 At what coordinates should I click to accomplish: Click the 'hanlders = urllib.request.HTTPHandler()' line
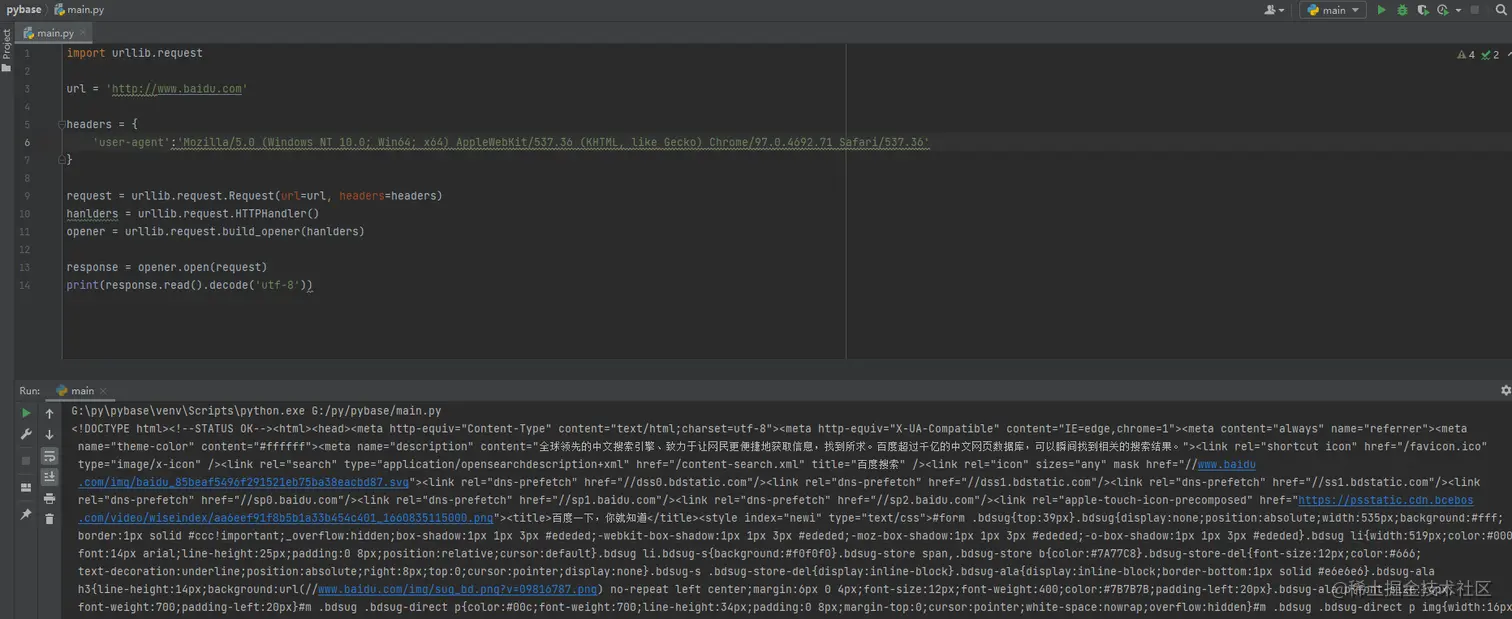click(193, 214)
